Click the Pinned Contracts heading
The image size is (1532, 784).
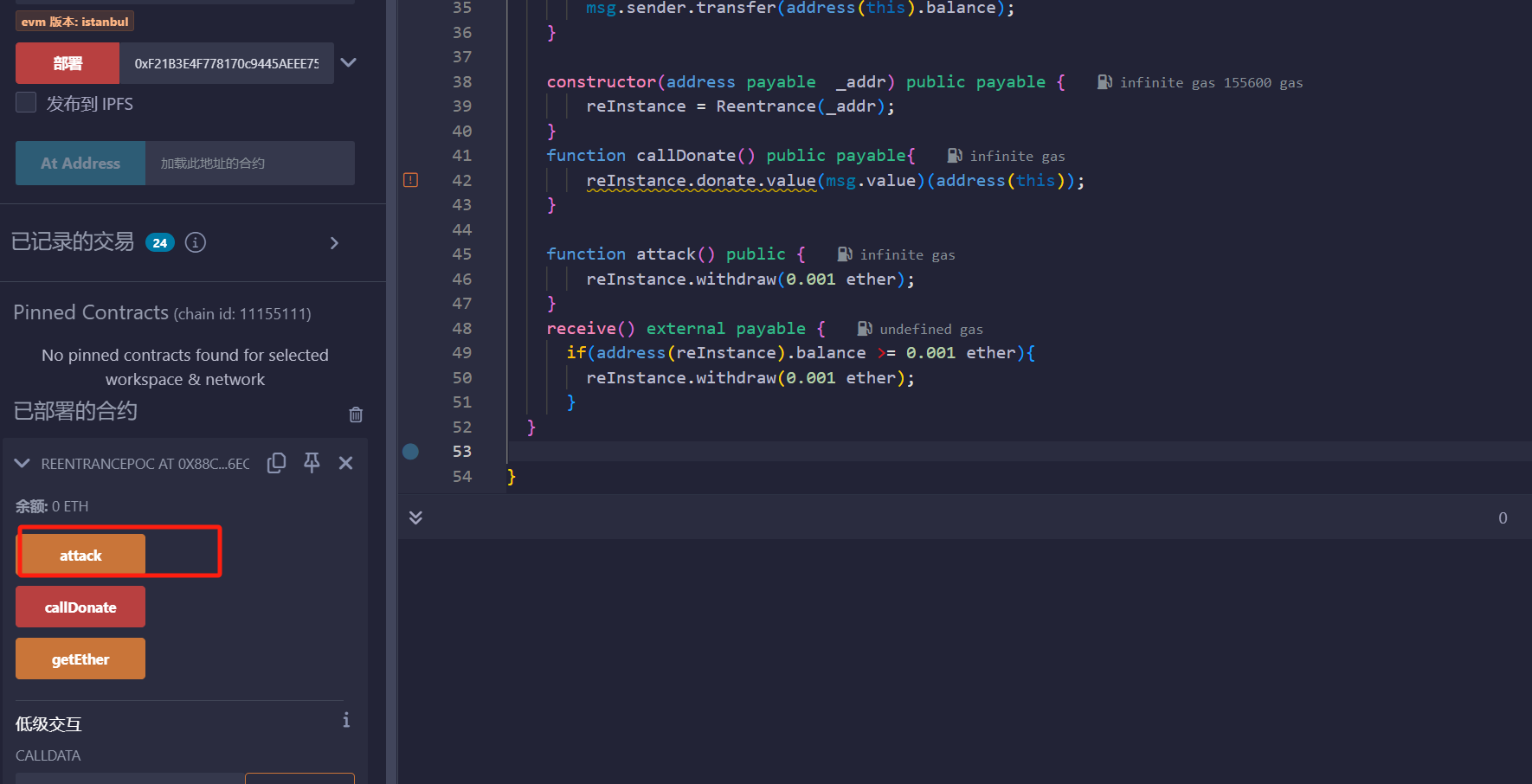coord(91,312)
